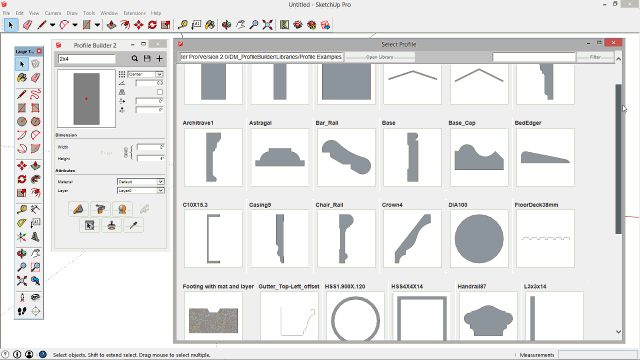The image size is (640, 360).
Task: Select the Crown4 profile thumbnail
Action: click(412, 238)
